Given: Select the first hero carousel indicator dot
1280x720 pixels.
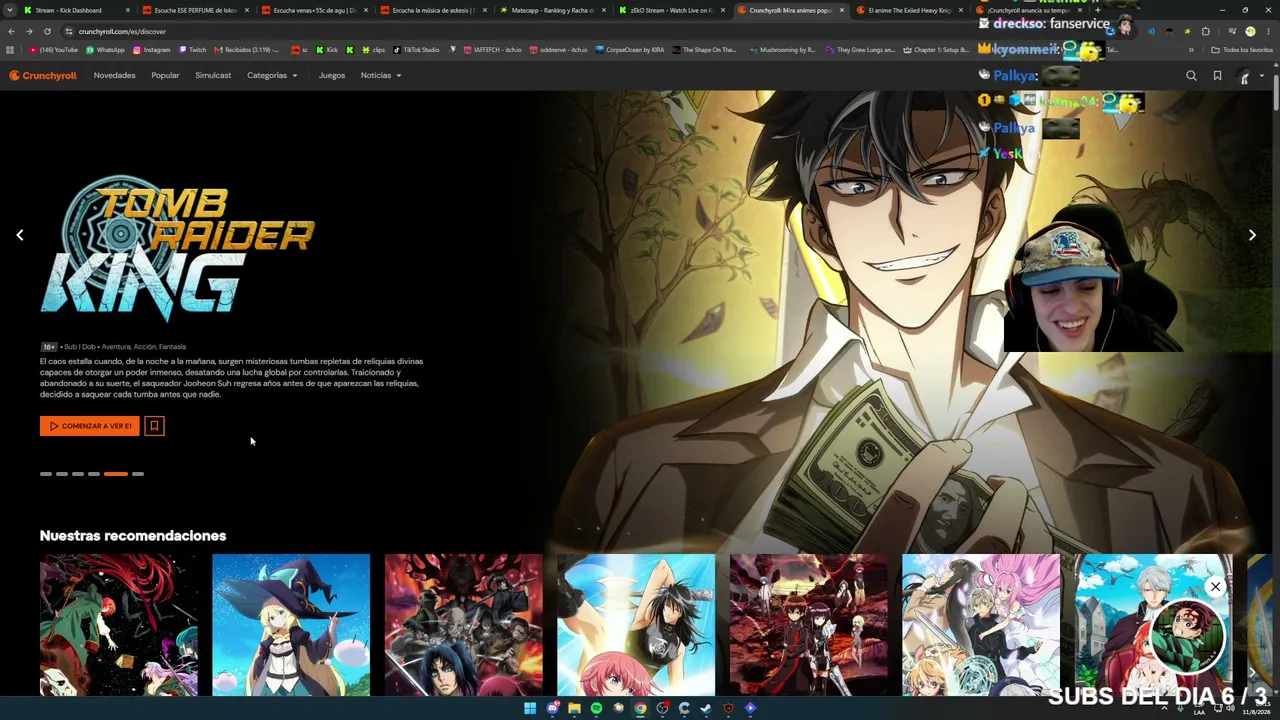Looking at the screenshot, I should pyautogui.click(x=46, y=474).
